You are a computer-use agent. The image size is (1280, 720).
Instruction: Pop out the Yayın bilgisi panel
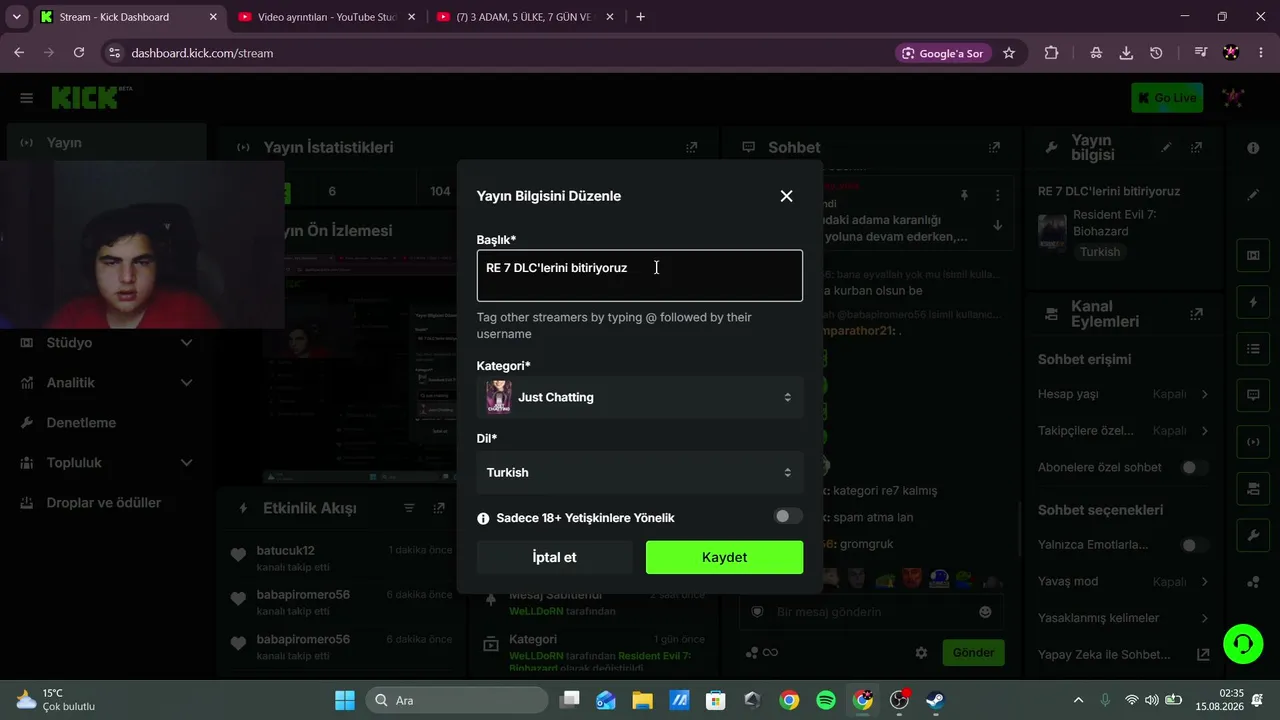[1196, 148]
